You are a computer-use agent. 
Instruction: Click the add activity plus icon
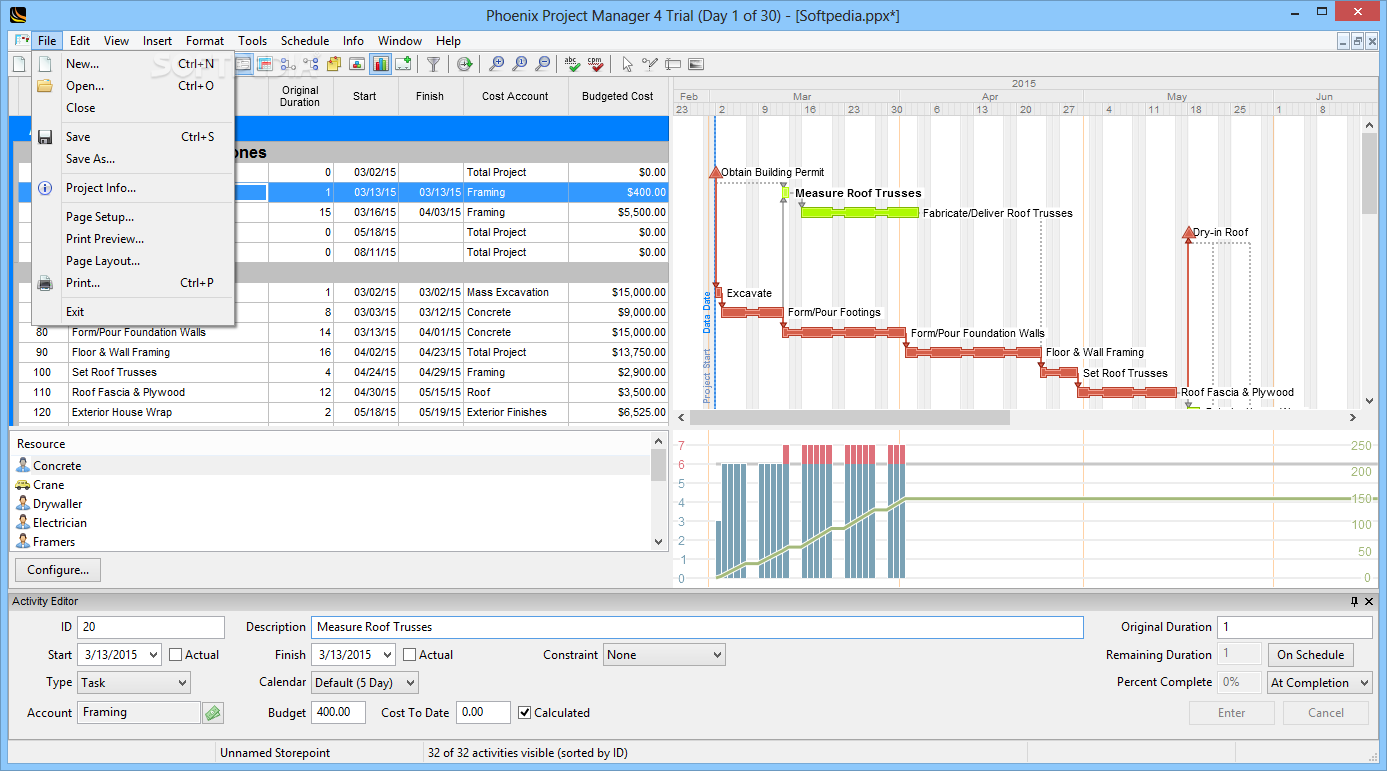(x=403, y=64)
